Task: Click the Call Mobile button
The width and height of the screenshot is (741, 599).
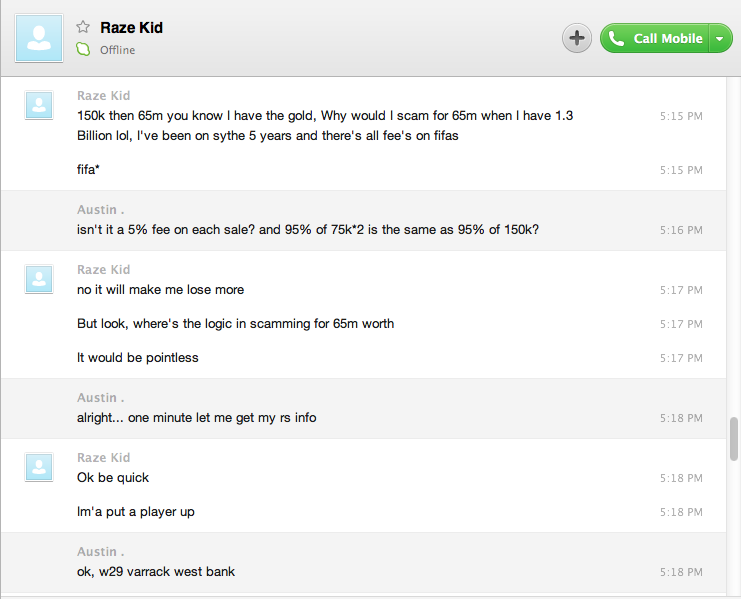Action: tap(655, 38)
